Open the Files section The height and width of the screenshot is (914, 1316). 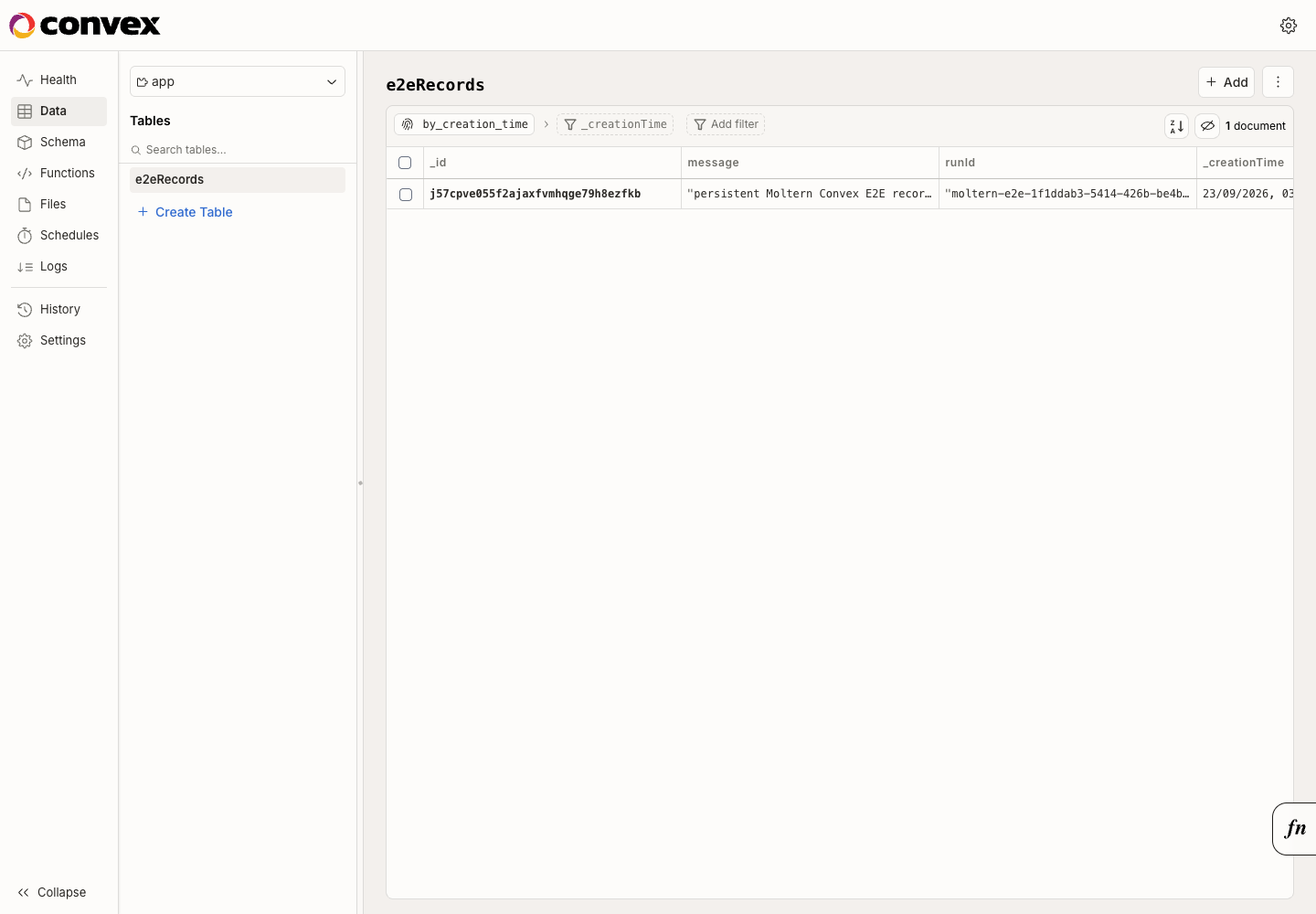[x=58, y=205]
